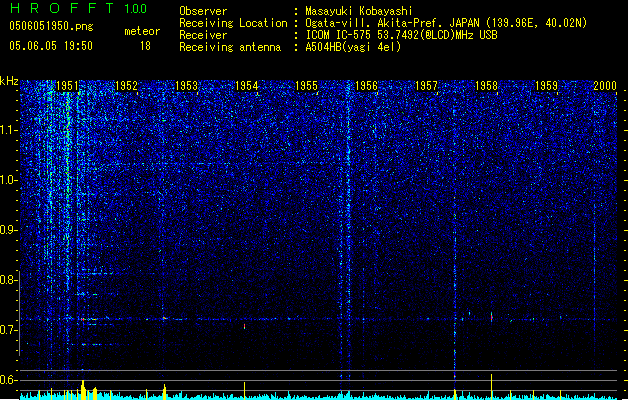This screenshot has width=629, height=400.
Task: Click the Observer label
Action: (x=203, y=11)
